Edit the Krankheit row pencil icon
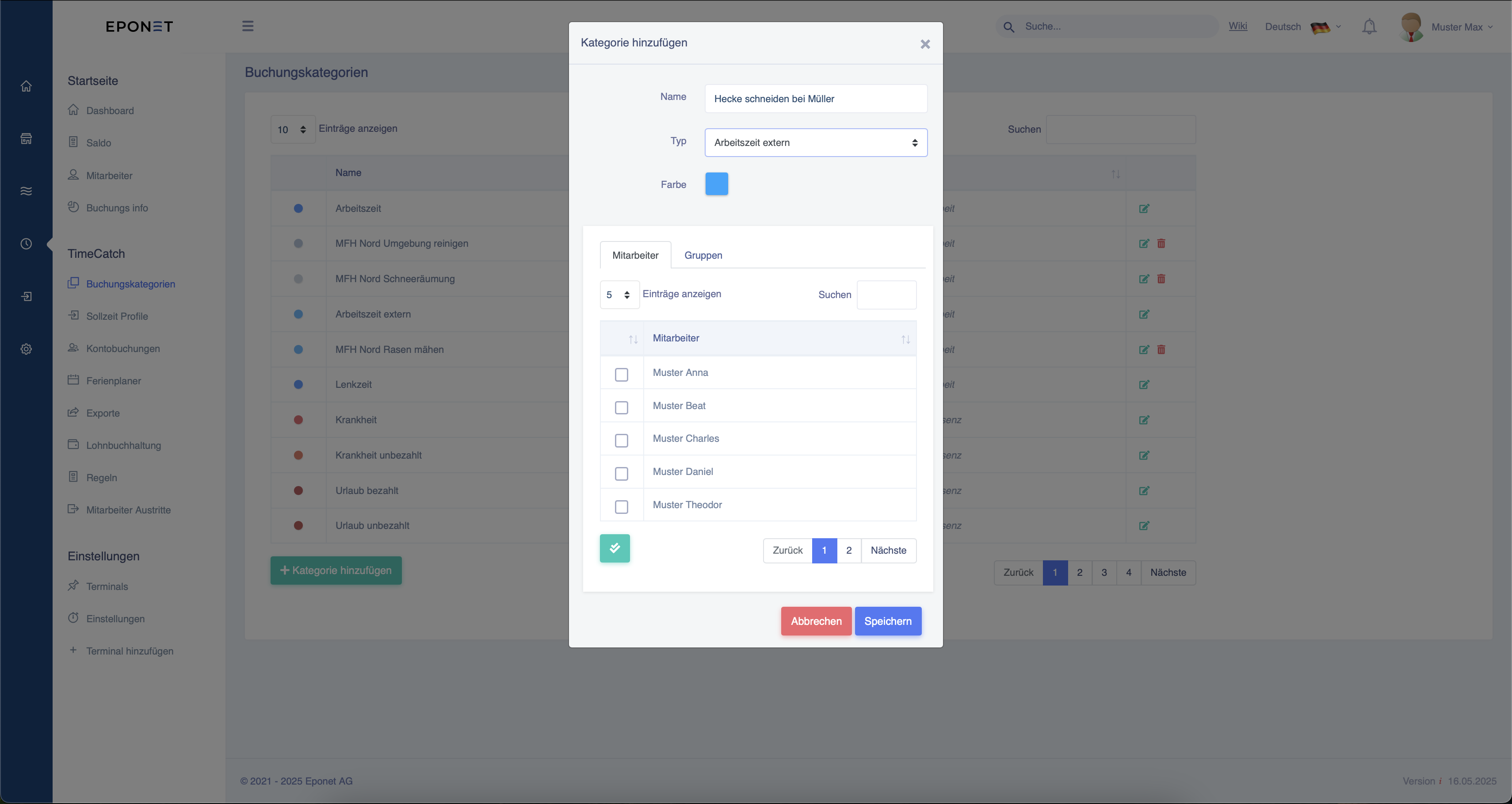This screenshot has height=804, width=1512. tap(1143, 419)
